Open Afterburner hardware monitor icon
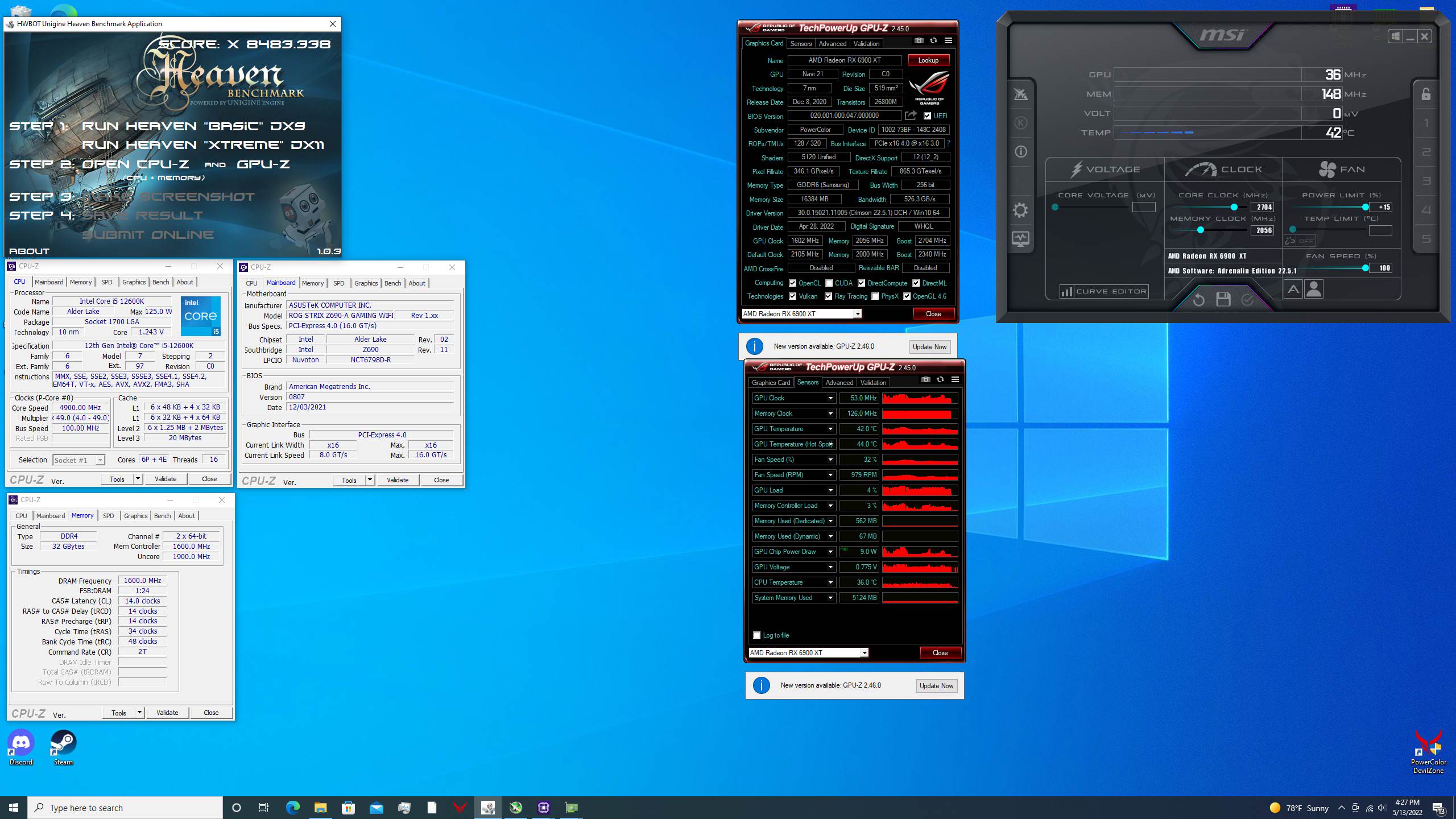Image resolution: width=1456 pixels, height=819 pixels. [1020, 239]
